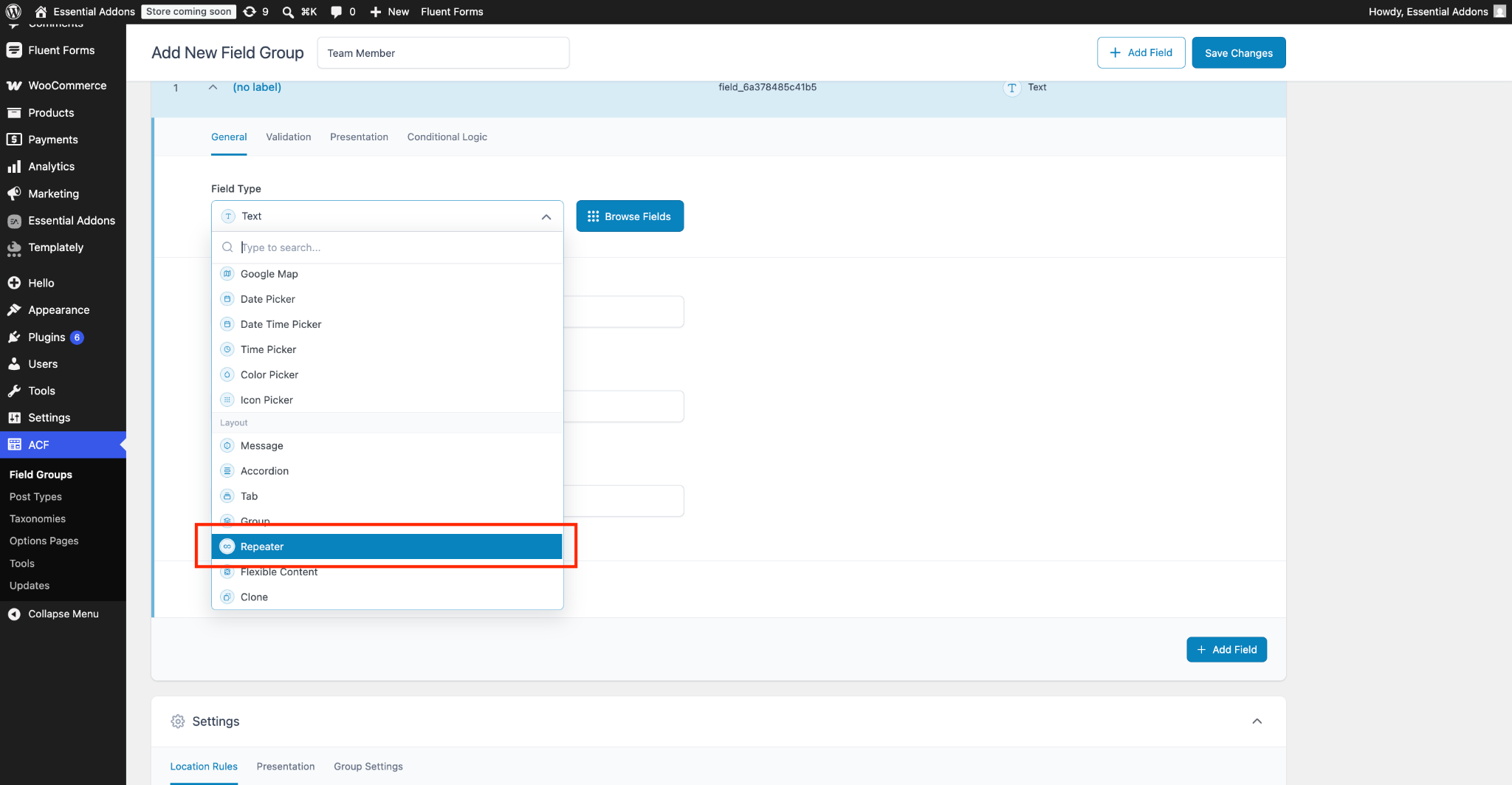Viewport: 1512px width, 785px height.
Task: Open Taxonomies under ACF
Action: pos(38,519)
